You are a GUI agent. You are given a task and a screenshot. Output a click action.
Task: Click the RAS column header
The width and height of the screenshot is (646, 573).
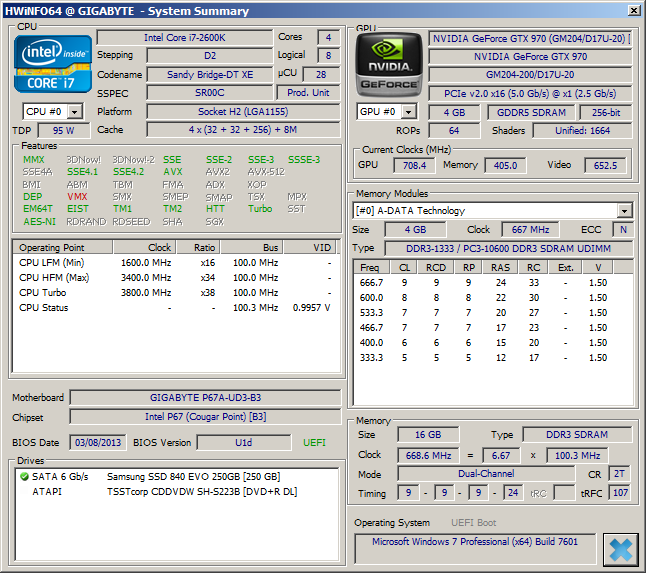pos(500,268)
